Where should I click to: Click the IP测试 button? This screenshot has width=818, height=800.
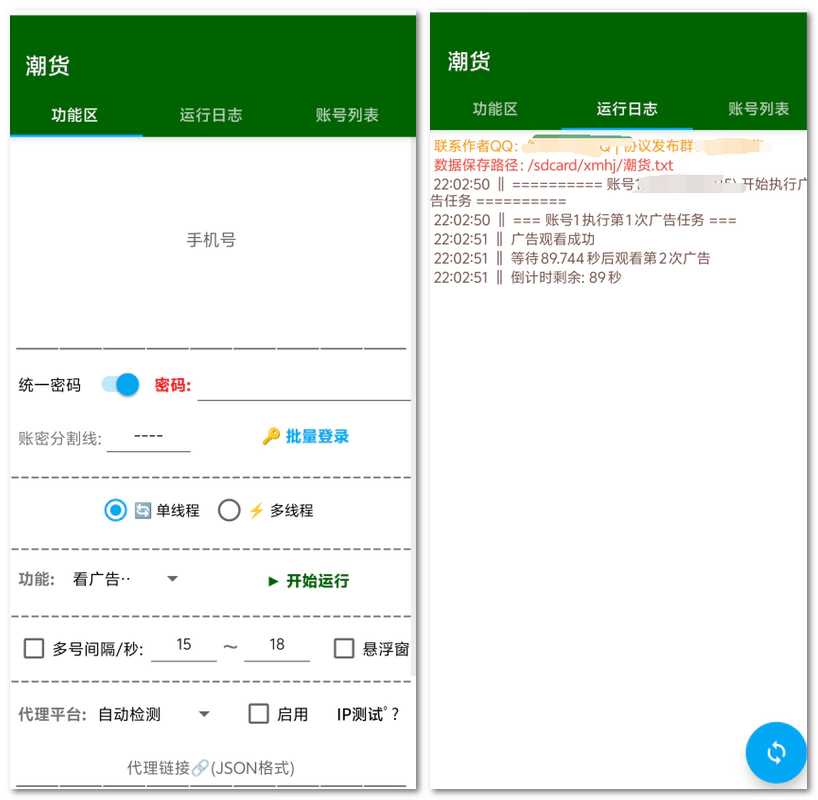click(x=367, y=714)
